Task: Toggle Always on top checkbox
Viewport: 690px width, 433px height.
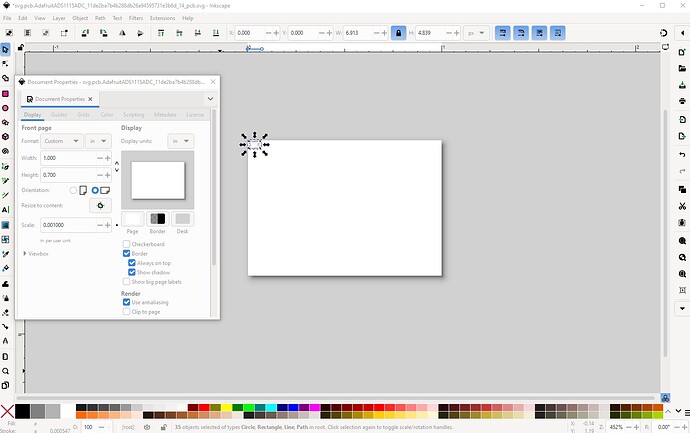Action: 132,263
